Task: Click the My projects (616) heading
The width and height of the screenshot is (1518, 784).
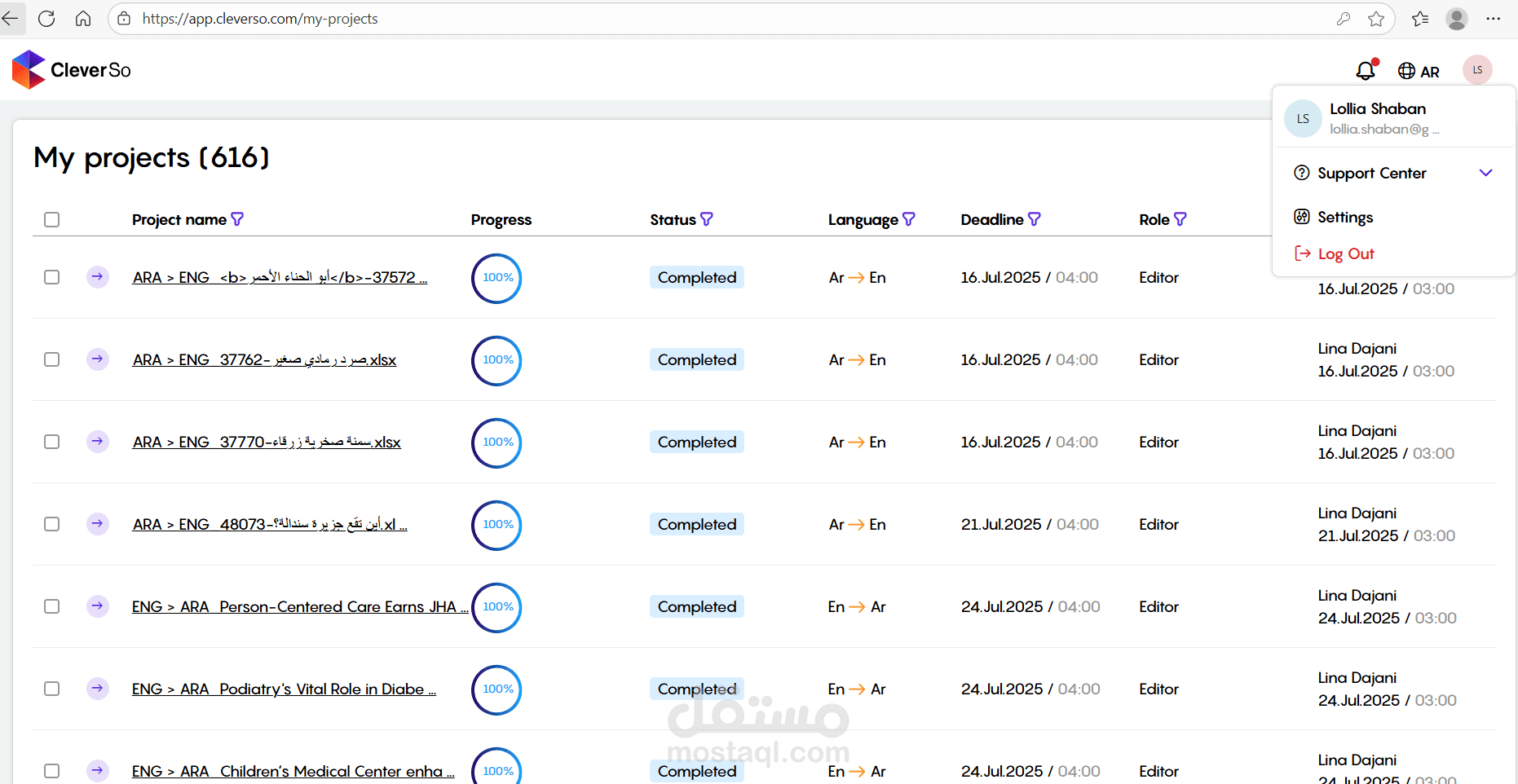Action: (152, 157)
